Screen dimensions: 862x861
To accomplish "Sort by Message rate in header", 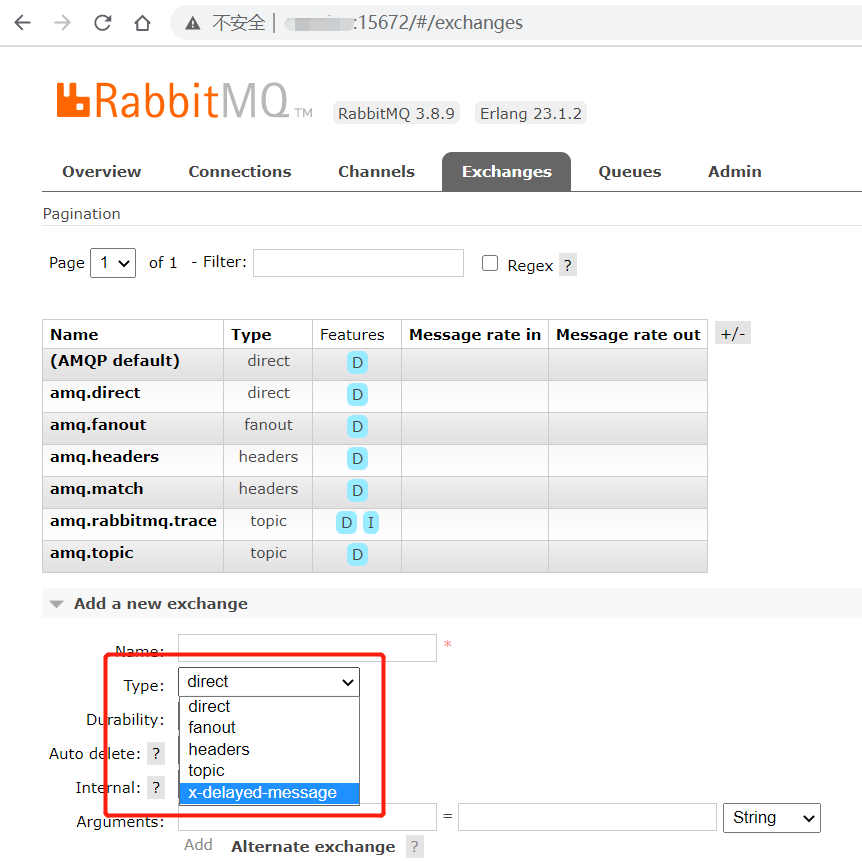I will coord(475,334).
